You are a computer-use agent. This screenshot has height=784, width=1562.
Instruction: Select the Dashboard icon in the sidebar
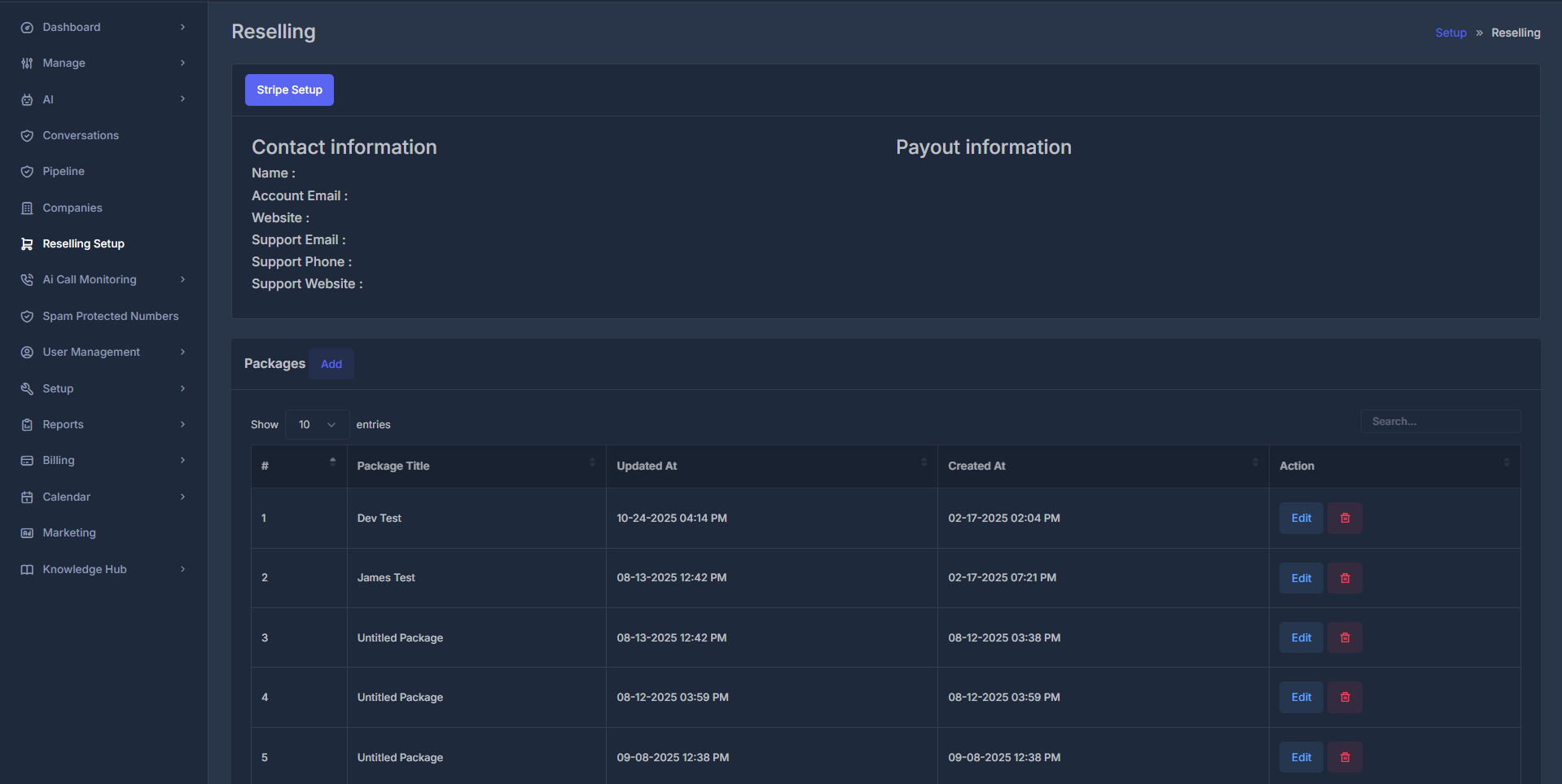pos(27,26)
